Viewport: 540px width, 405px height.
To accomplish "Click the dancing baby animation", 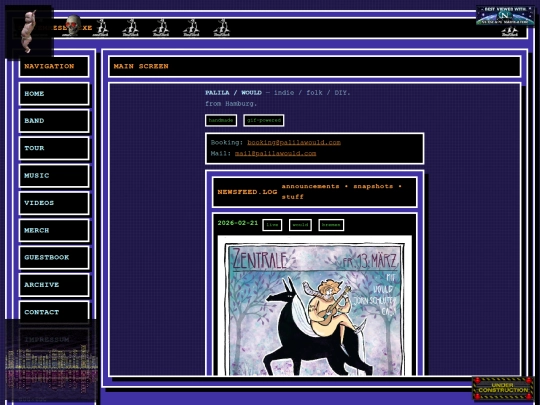I will click(x=29, y=32).
